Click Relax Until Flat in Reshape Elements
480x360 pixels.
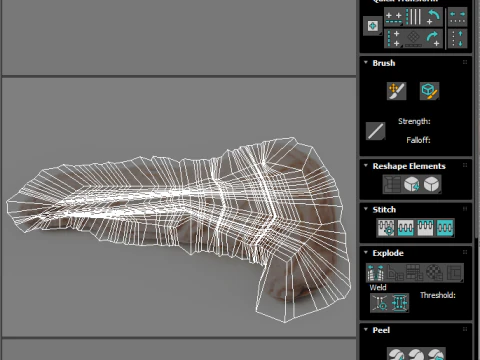pyautogui.click(x=412, y=184)
